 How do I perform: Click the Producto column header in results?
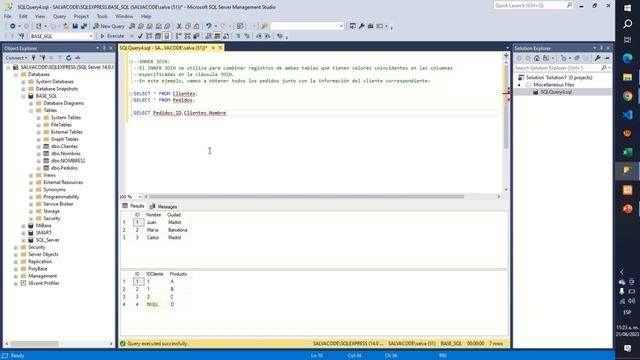[x=178, y=274]
